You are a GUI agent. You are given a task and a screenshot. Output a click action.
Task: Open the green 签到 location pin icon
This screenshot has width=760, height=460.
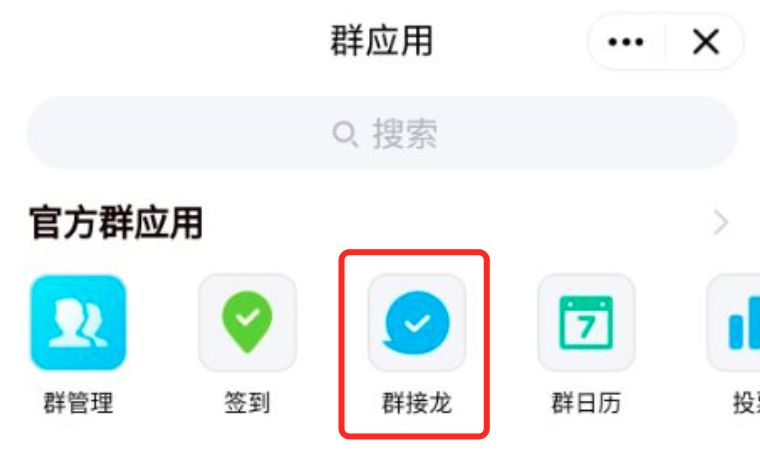pyautogui.click(x=247, y=322)
